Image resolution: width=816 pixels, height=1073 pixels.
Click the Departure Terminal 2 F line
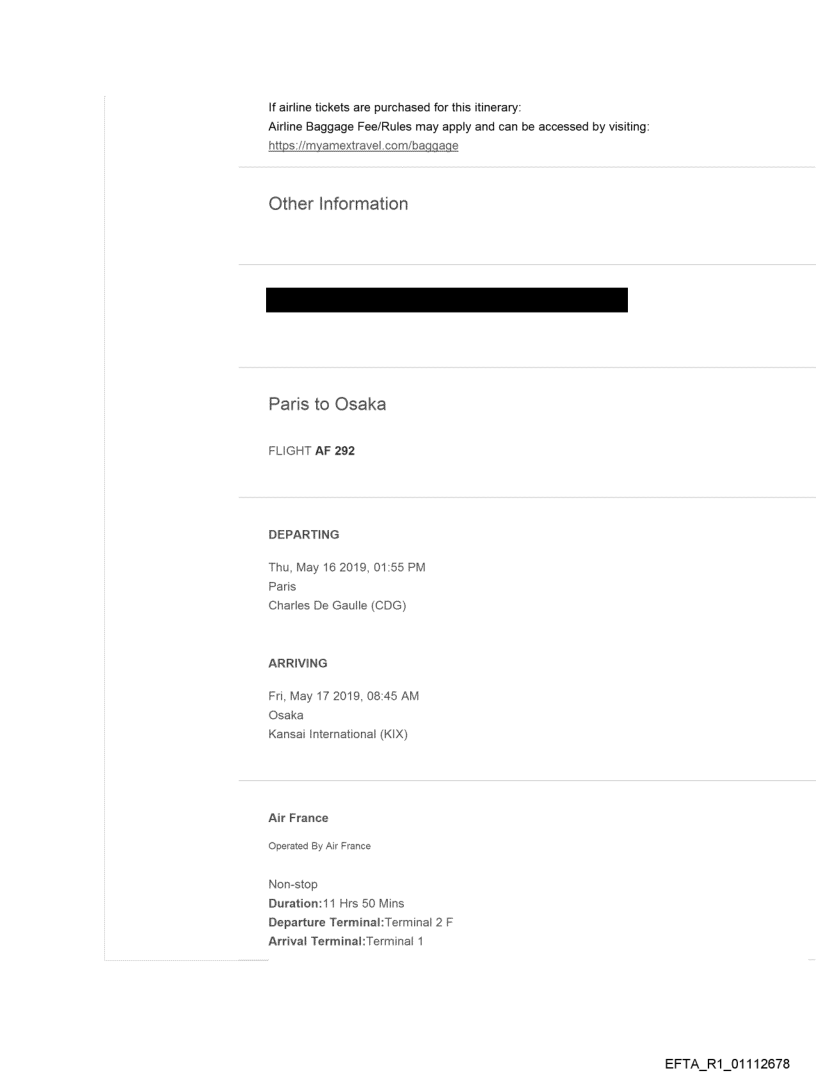[357, 922]
